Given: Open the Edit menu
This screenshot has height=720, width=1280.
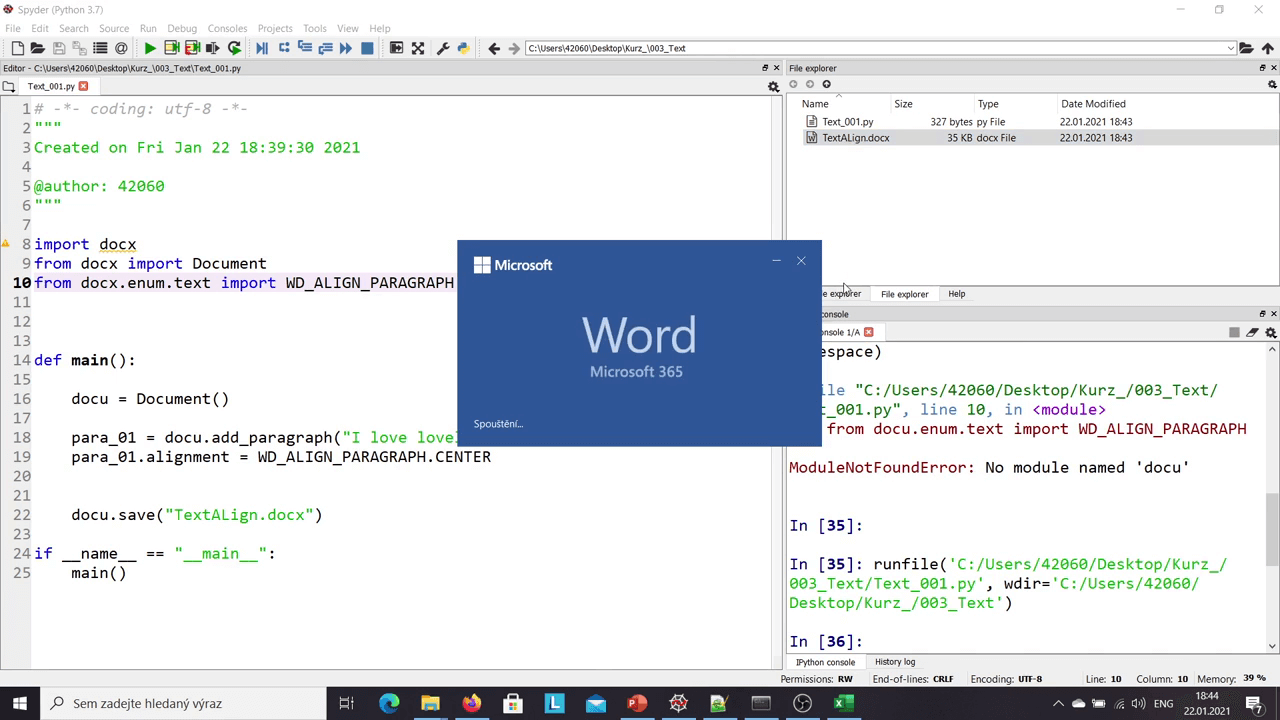Looking at the screenshot, I should click(x=40, y=28).
